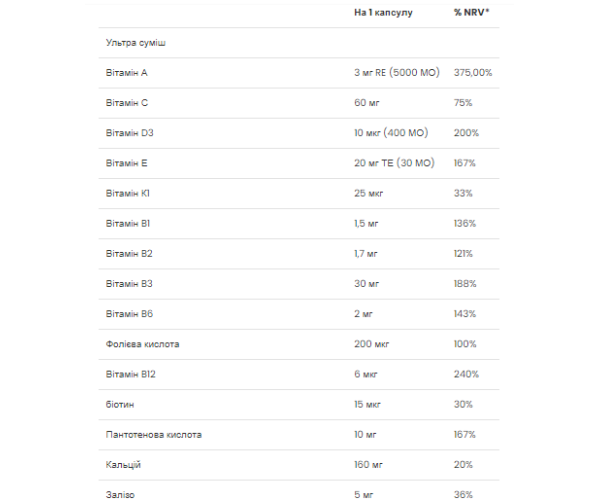
Task: Click the "Вітамін B2" row label
Action: 128,254
